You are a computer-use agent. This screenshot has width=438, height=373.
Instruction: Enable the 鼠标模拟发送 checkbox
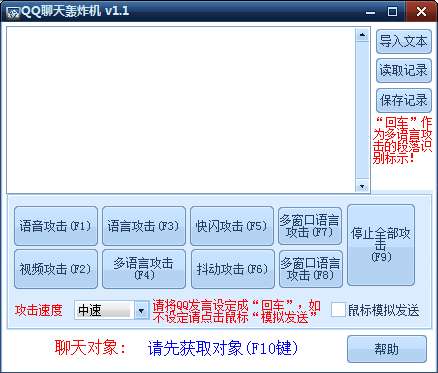[338, 310]
